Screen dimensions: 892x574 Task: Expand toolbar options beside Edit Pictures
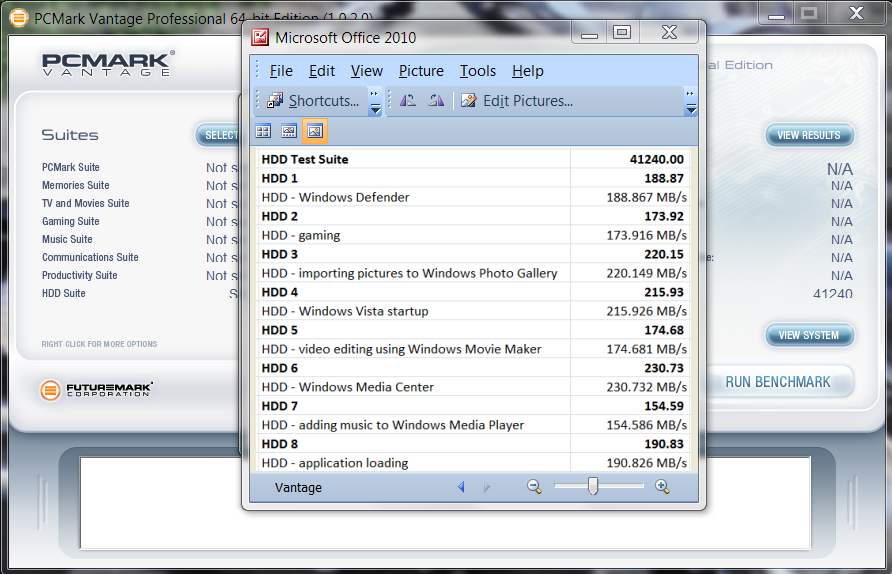pyautogui.click(x=691, y=102)
